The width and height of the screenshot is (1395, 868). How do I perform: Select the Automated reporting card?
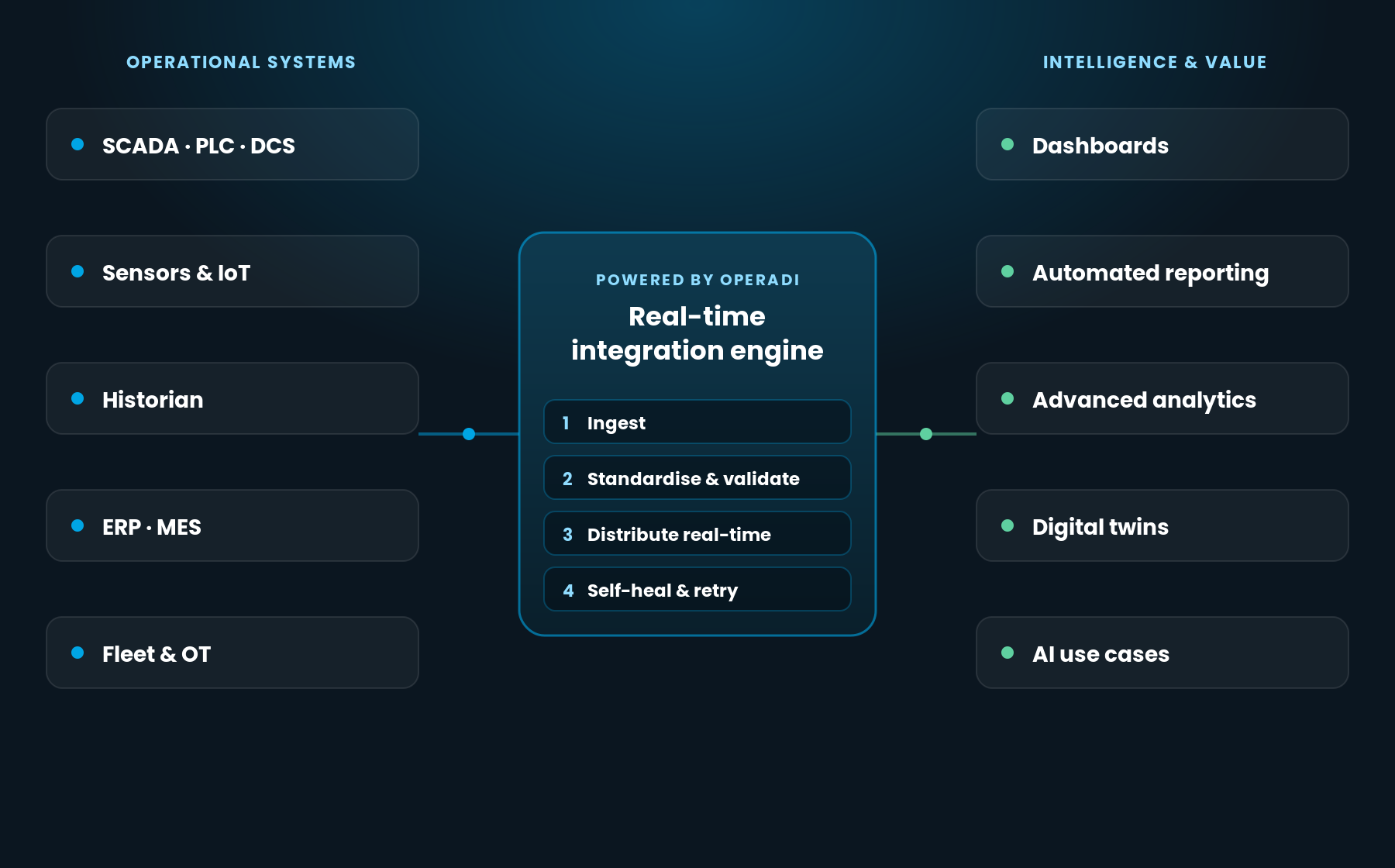tap(1162, 271)
